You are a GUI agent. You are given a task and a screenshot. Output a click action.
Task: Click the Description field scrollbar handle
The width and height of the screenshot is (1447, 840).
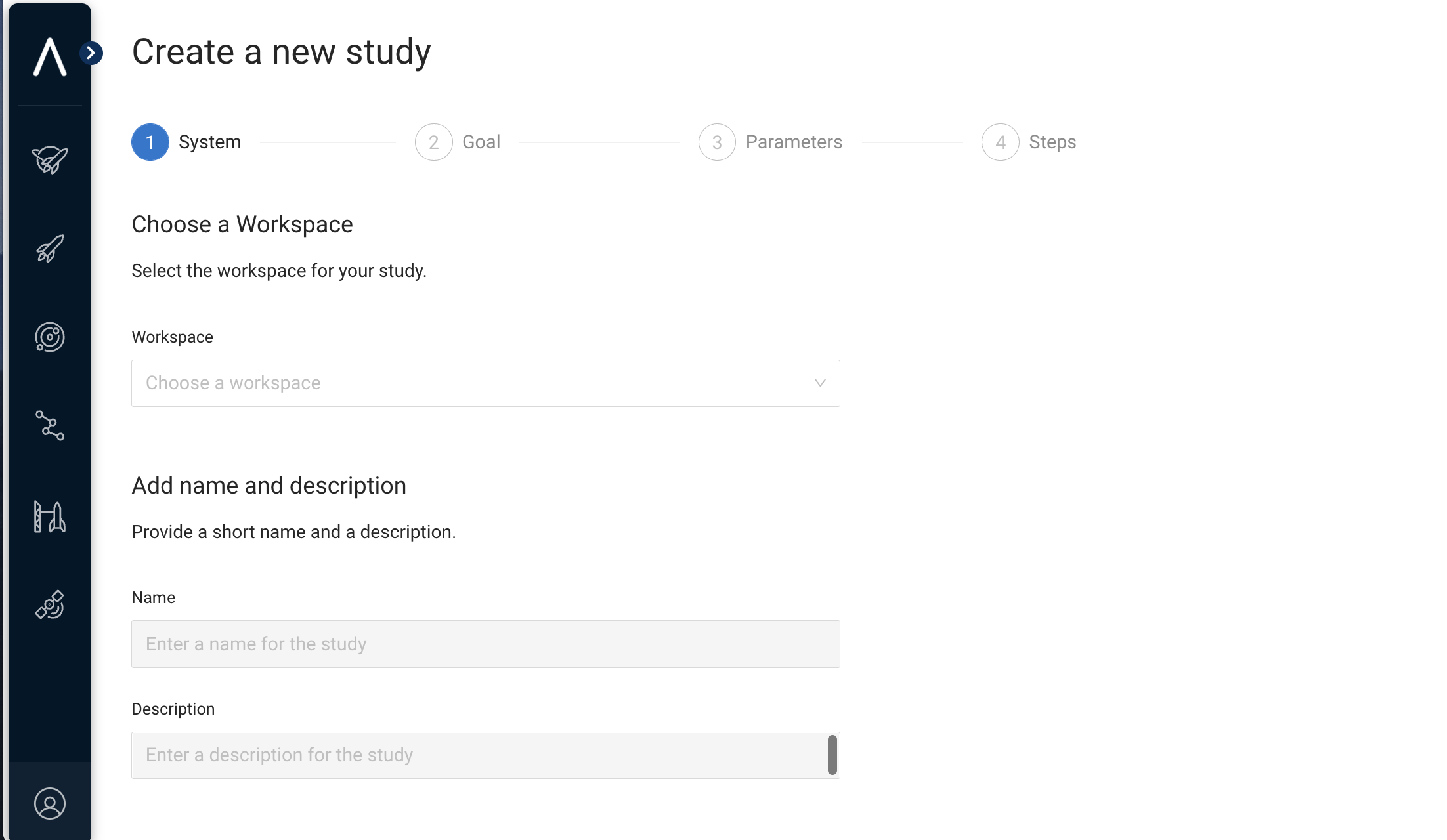click(832, 755)
